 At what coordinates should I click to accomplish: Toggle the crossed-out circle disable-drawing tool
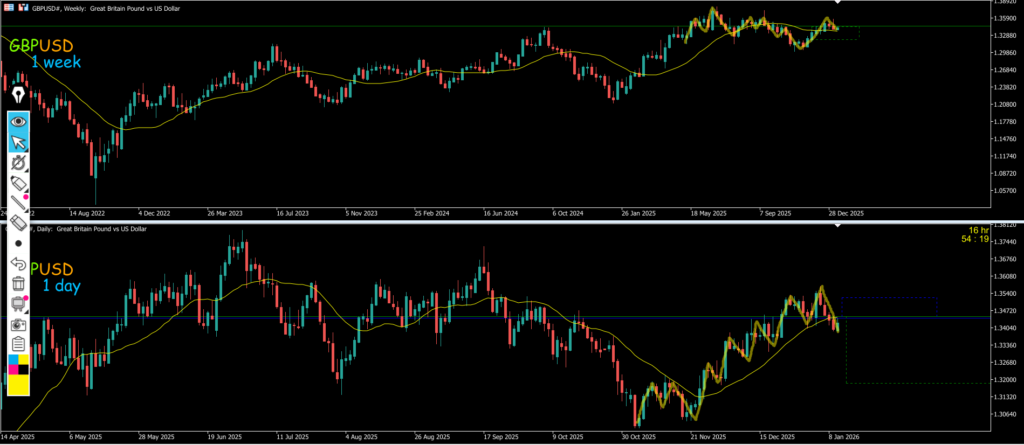click(x=18, y=162)
